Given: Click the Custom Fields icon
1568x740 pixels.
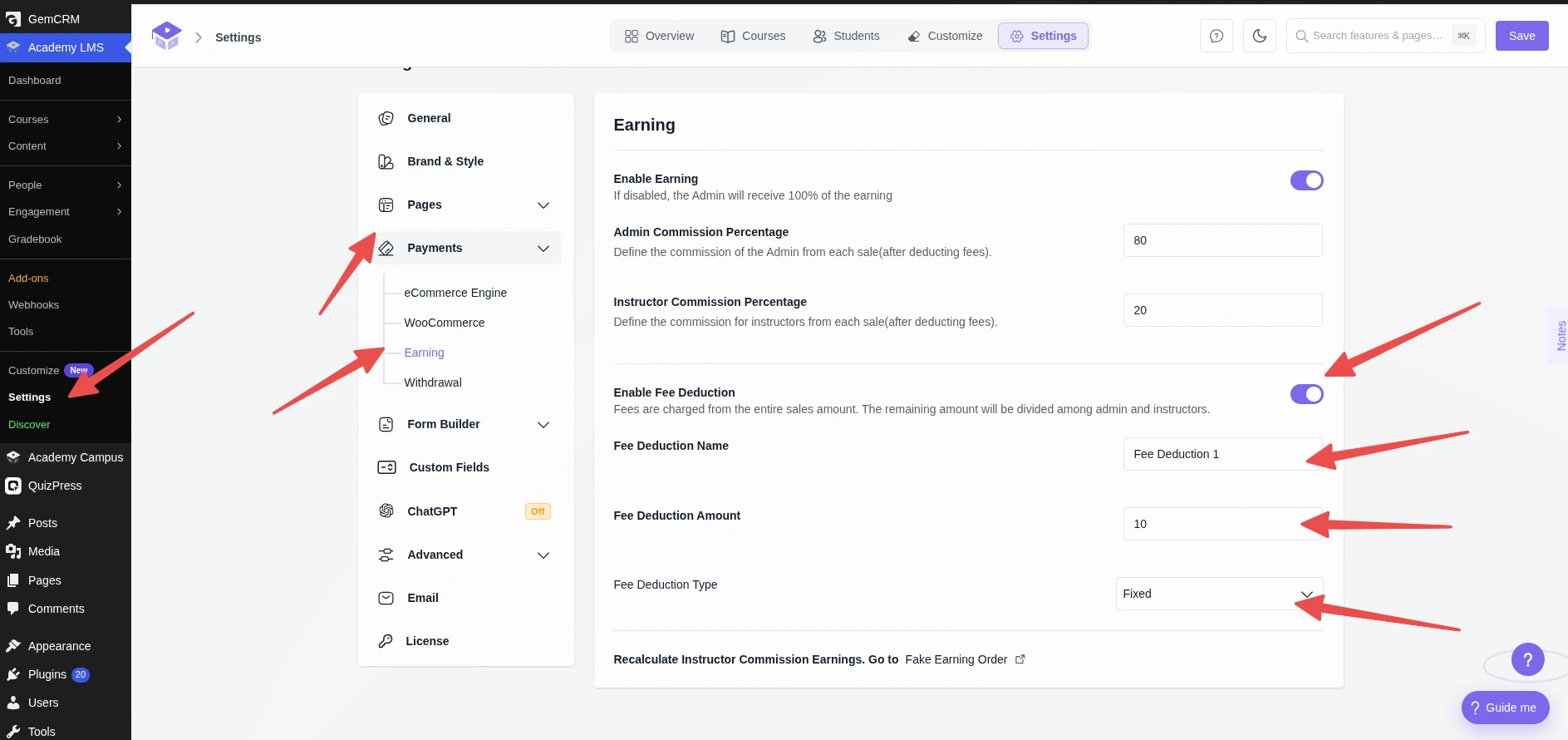Looking at the screenshot, I should click(387, 467).
